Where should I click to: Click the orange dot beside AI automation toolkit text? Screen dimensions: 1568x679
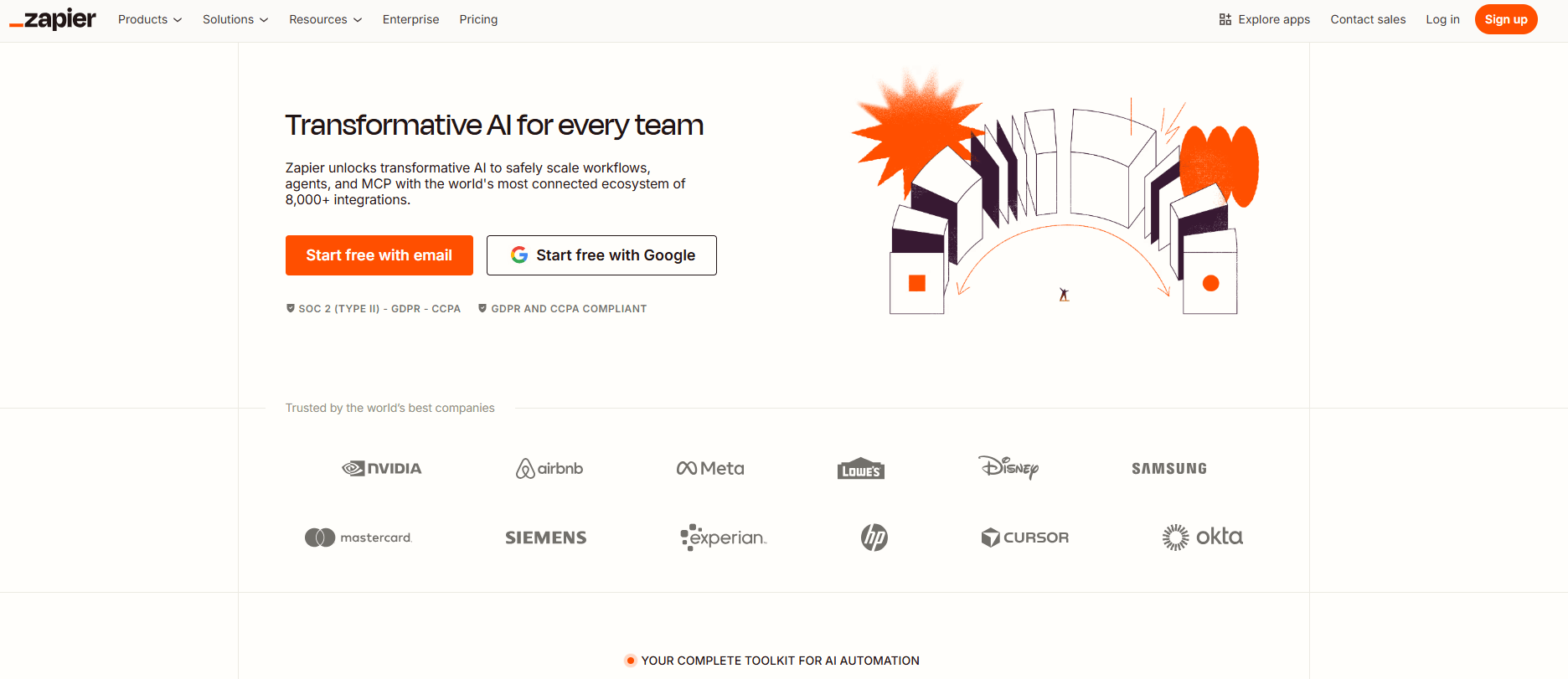pyautogui.click(x=629, y=661)
